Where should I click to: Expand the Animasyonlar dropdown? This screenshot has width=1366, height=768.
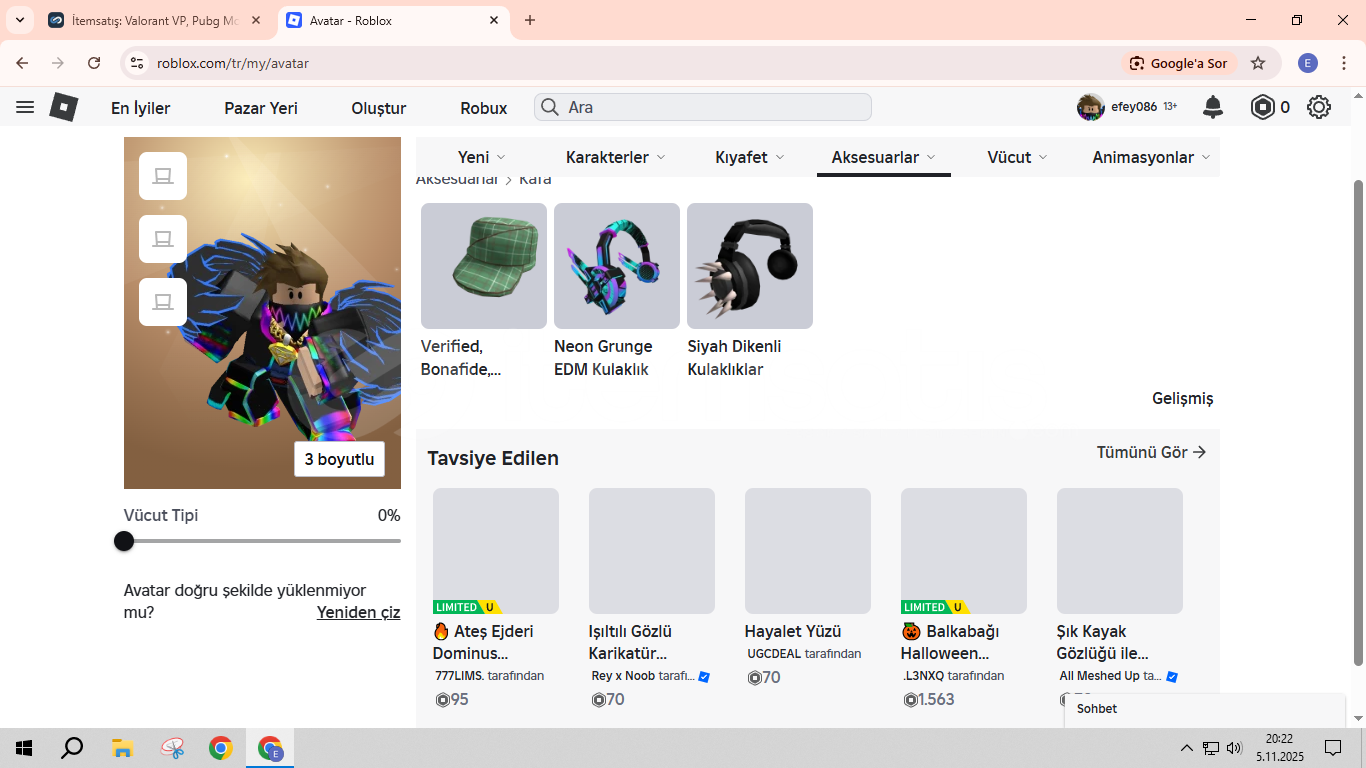[1151, 157]
